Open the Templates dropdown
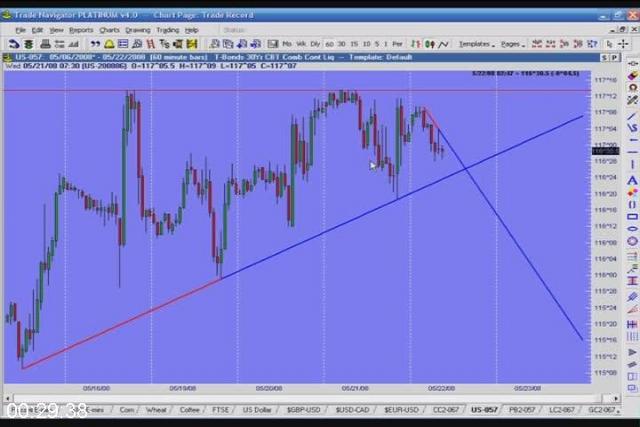The height and width of the screenshot is (427, 640). click(476, 44)
